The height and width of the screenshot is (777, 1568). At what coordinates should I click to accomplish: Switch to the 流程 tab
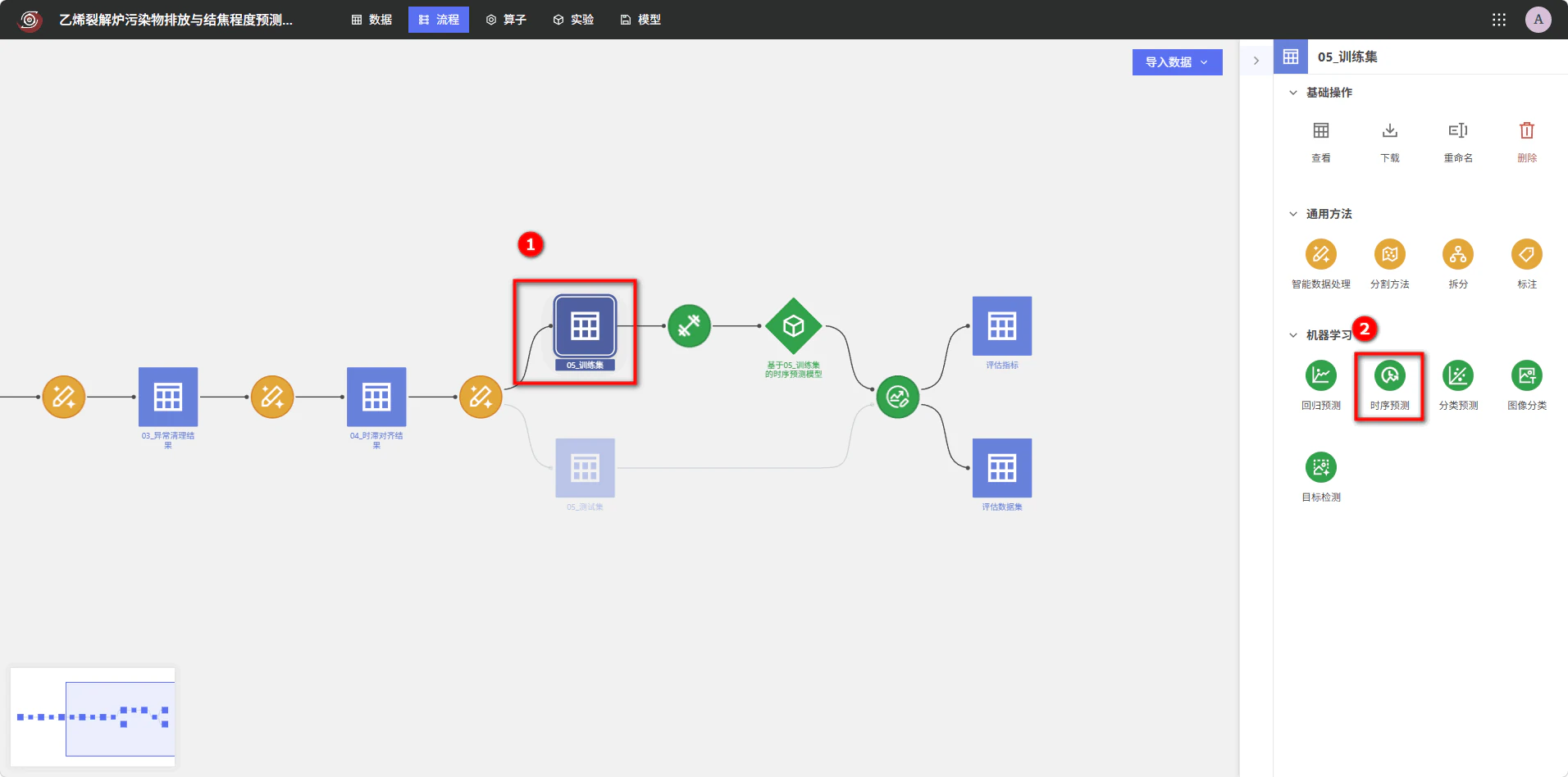[x=439, y=20]
